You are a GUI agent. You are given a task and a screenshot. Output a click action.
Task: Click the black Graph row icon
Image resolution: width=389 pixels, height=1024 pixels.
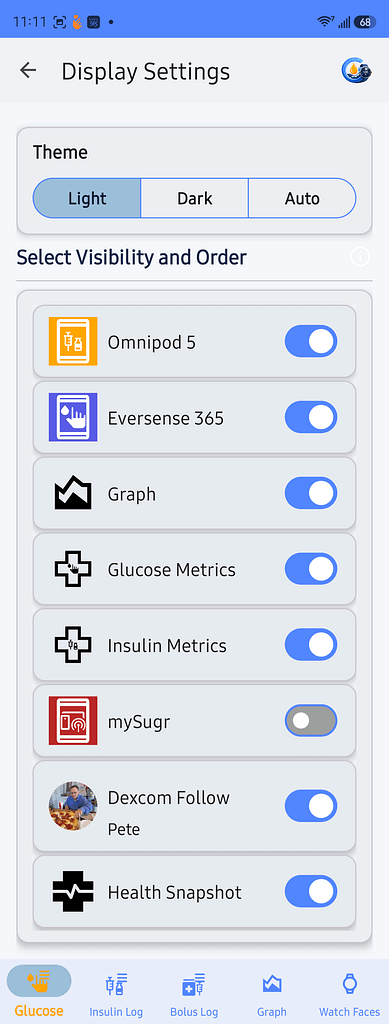(73, 493)
